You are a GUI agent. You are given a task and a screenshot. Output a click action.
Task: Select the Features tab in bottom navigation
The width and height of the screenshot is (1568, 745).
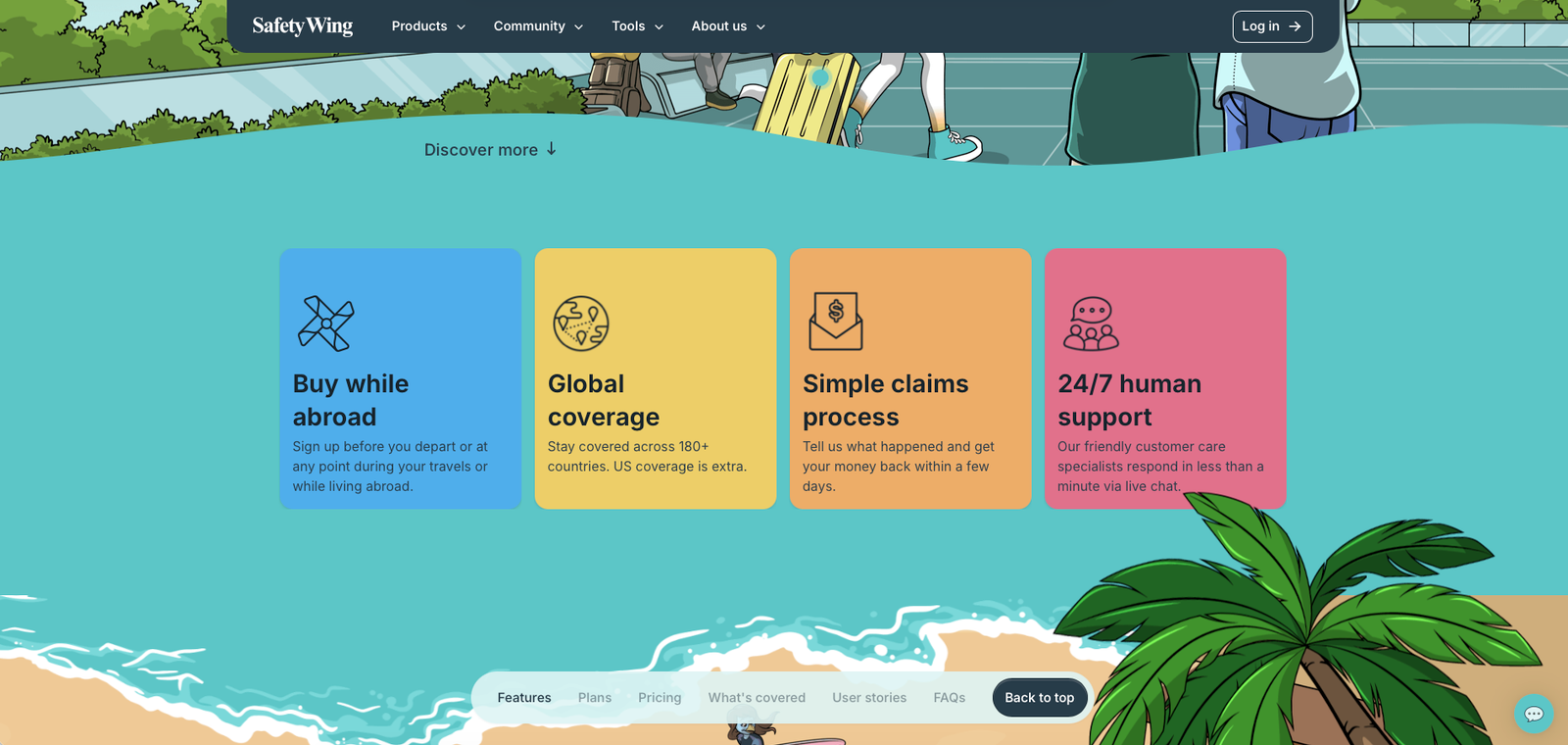point(524,698)
